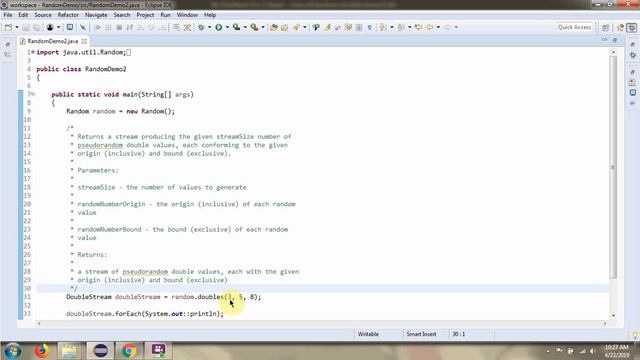Click the Previous Annotation icon
Image resolution: width=640 pixels, height=360 pixels.
pos(401,27)
